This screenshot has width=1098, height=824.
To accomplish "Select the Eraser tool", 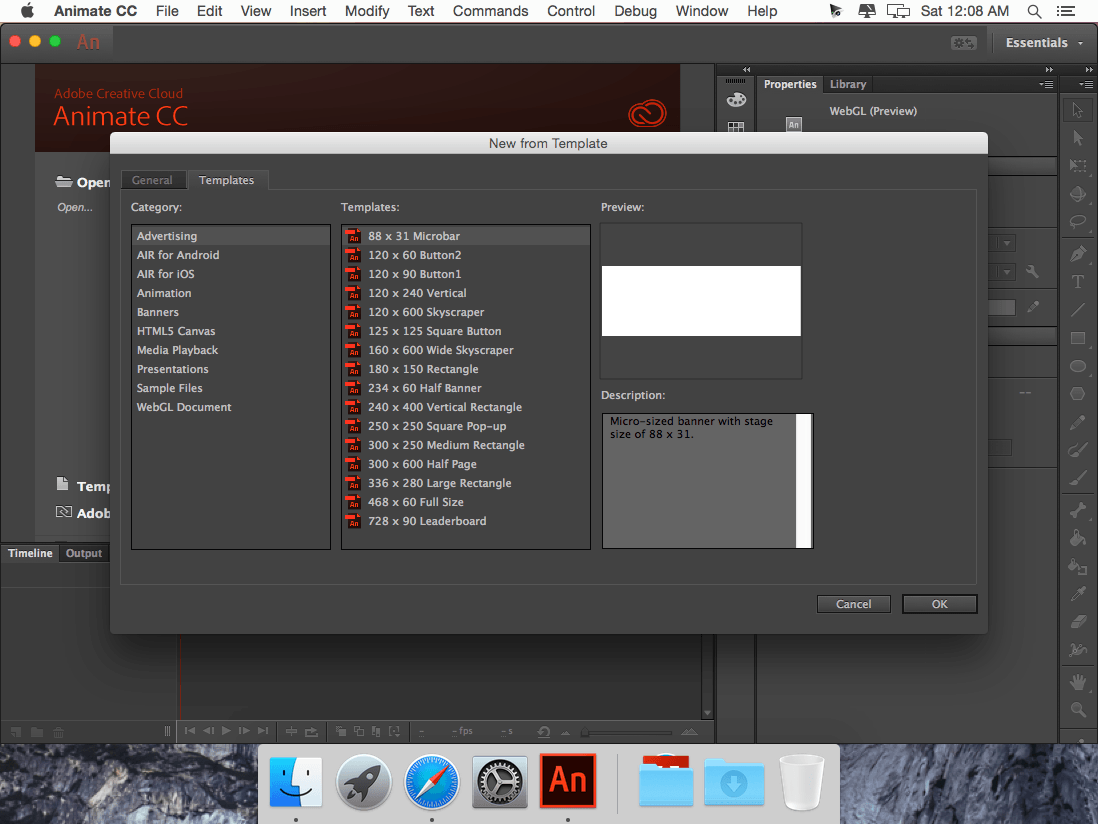I will (1078, 622).
